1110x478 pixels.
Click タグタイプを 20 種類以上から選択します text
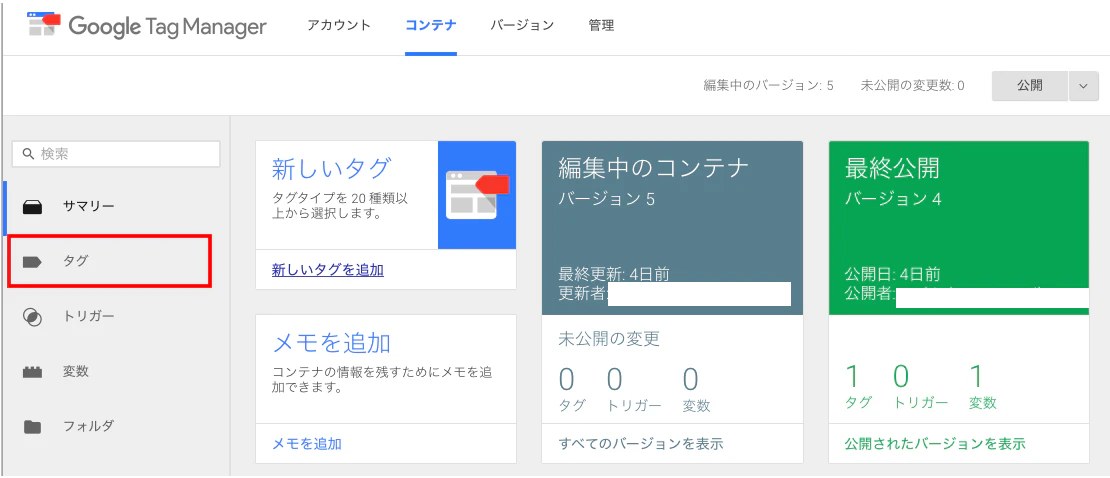point(341,205)
